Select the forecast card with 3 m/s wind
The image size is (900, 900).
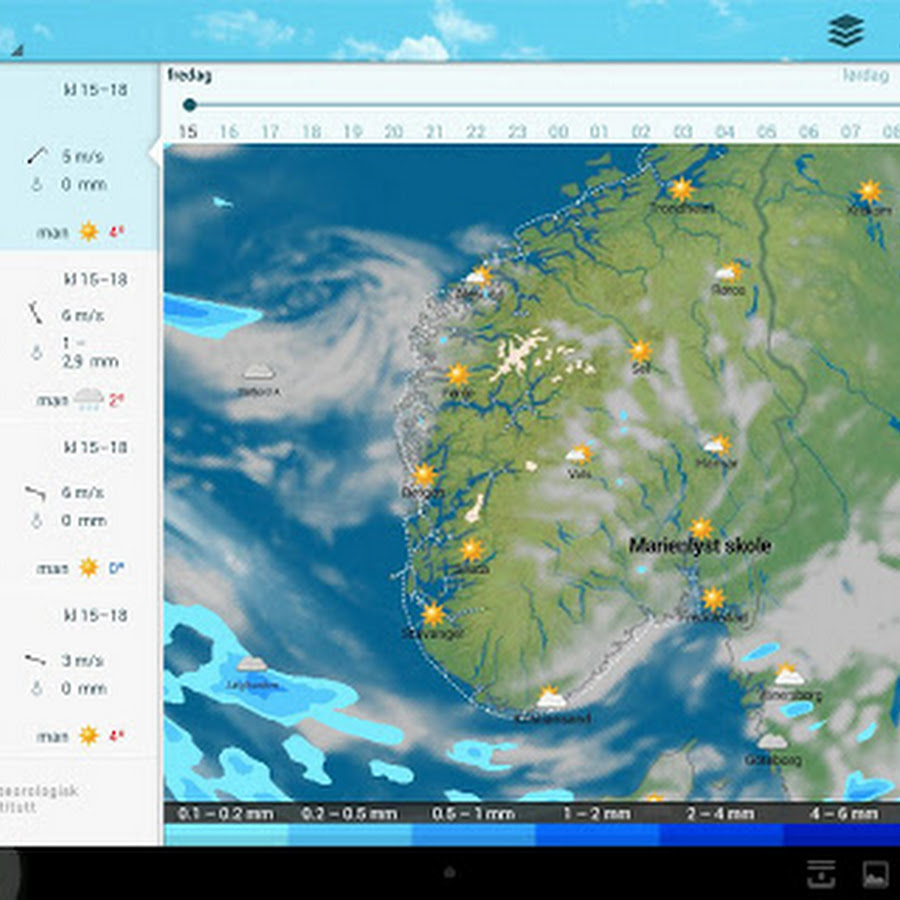click(79, 675)
